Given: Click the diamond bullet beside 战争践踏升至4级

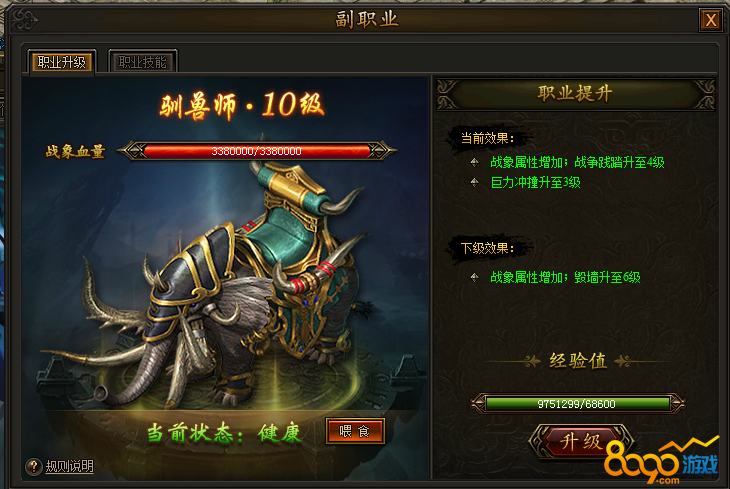Looking at the screenshot, I should 474,163.
